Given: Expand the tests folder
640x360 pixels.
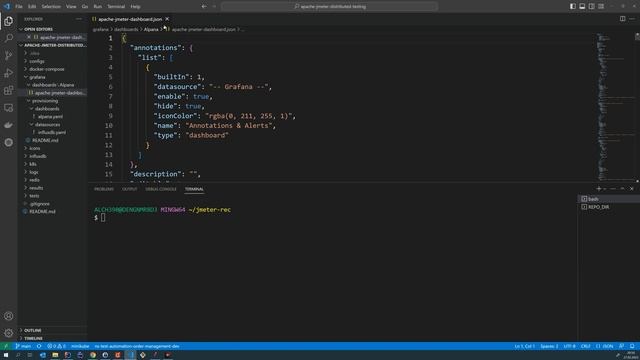Looking at the screenshot, I should (x=34, y=196).
